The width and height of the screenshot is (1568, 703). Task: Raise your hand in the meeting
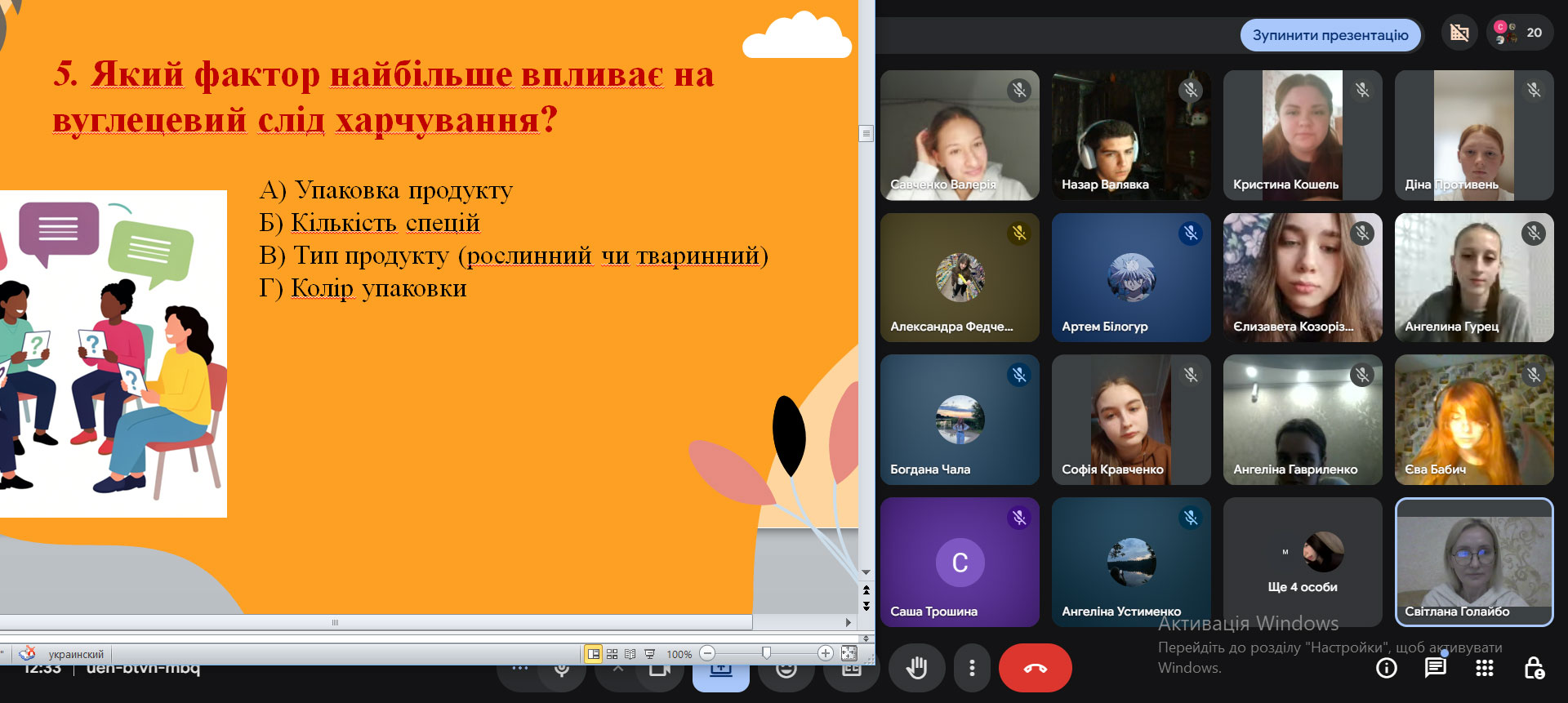pos(916,668)
